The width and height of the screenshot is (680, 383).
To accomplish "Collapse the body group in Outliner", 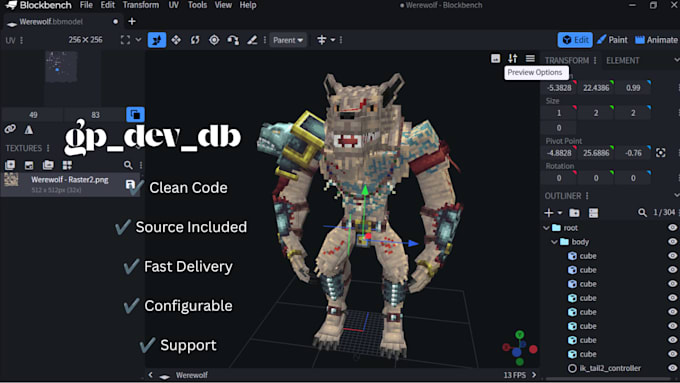I will [554, 242].
